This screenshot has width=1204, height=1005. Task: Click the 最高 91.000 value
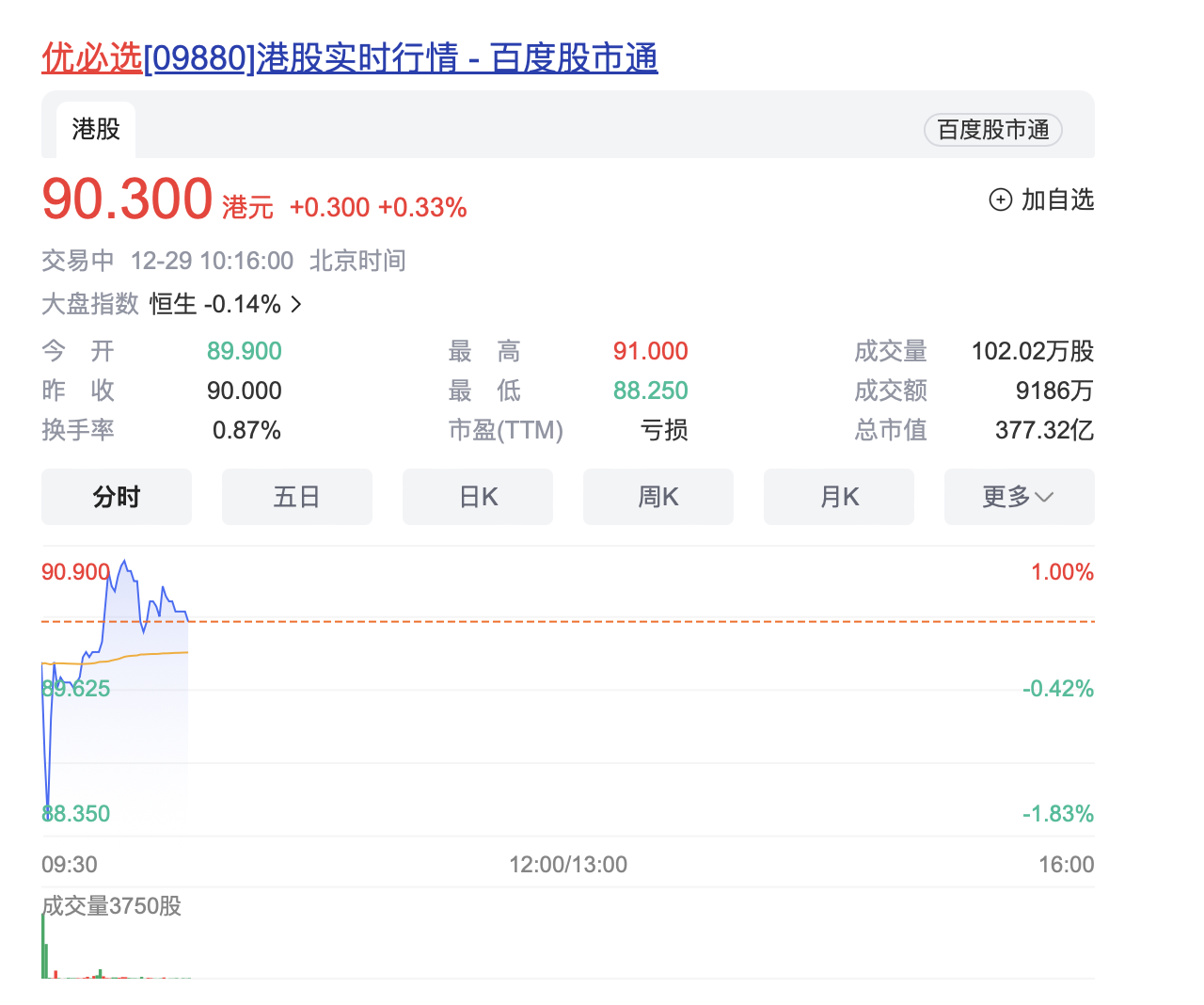(651, 351)
